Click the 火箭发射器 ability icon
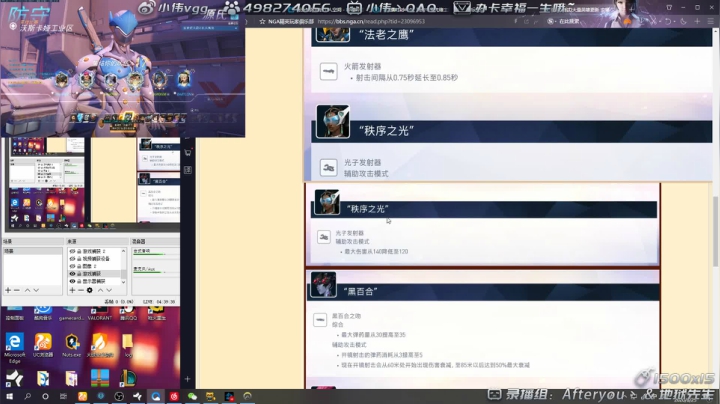Image resolution: width=720 pixels, height=404 pixels. [328, 72]
